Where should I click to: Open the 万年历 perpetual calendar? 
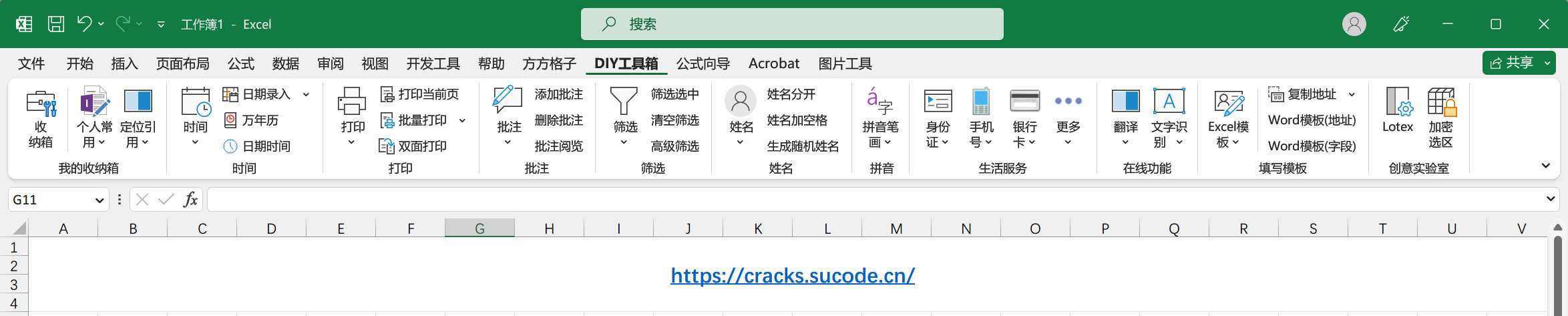251,120
